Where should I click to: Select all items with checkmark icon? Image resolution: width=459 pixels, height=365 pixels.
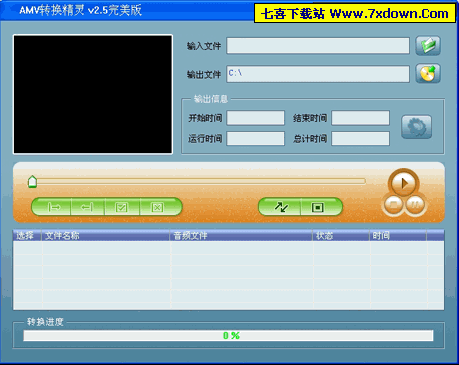coord(122,207)
